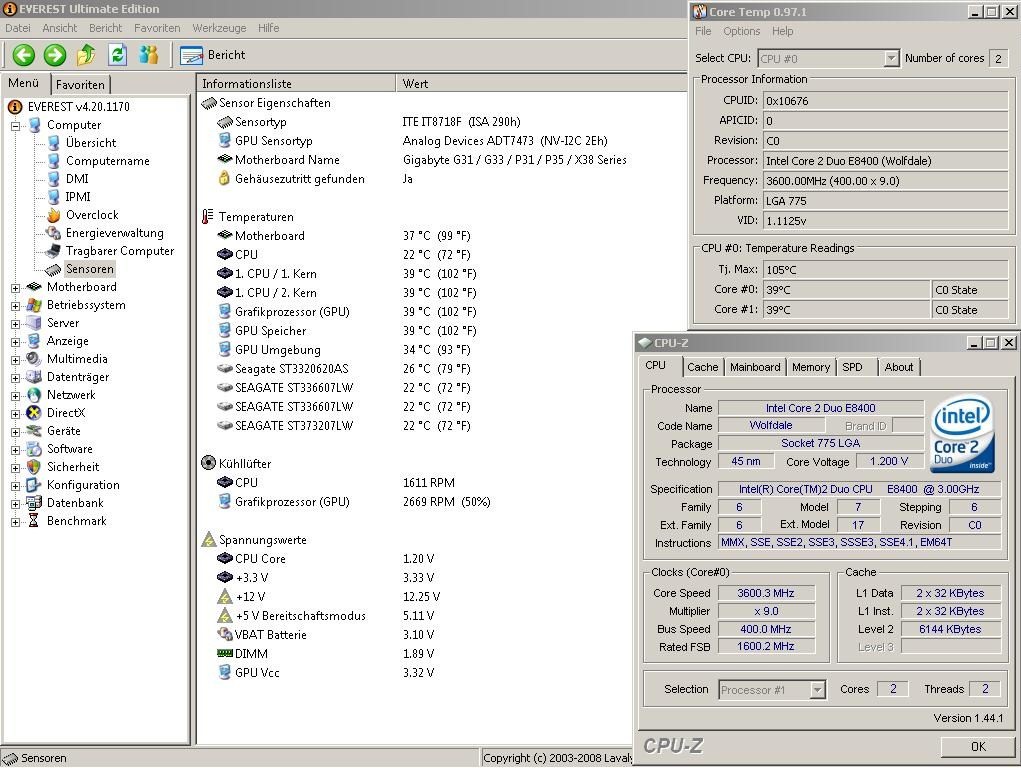
Task: Click the VBAT Batterie icon
Action: [225, 634]
